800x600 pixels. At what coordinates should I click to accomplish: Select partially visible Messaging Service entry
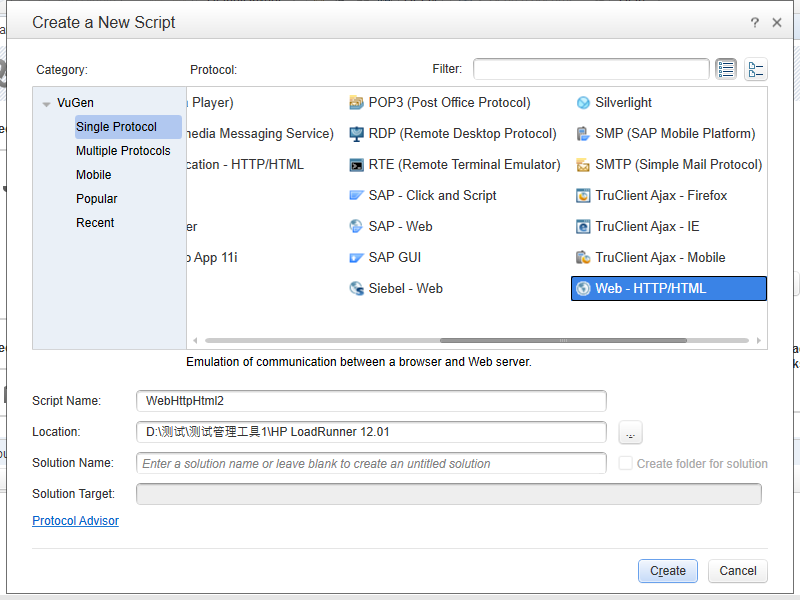[x=260, y=134]
